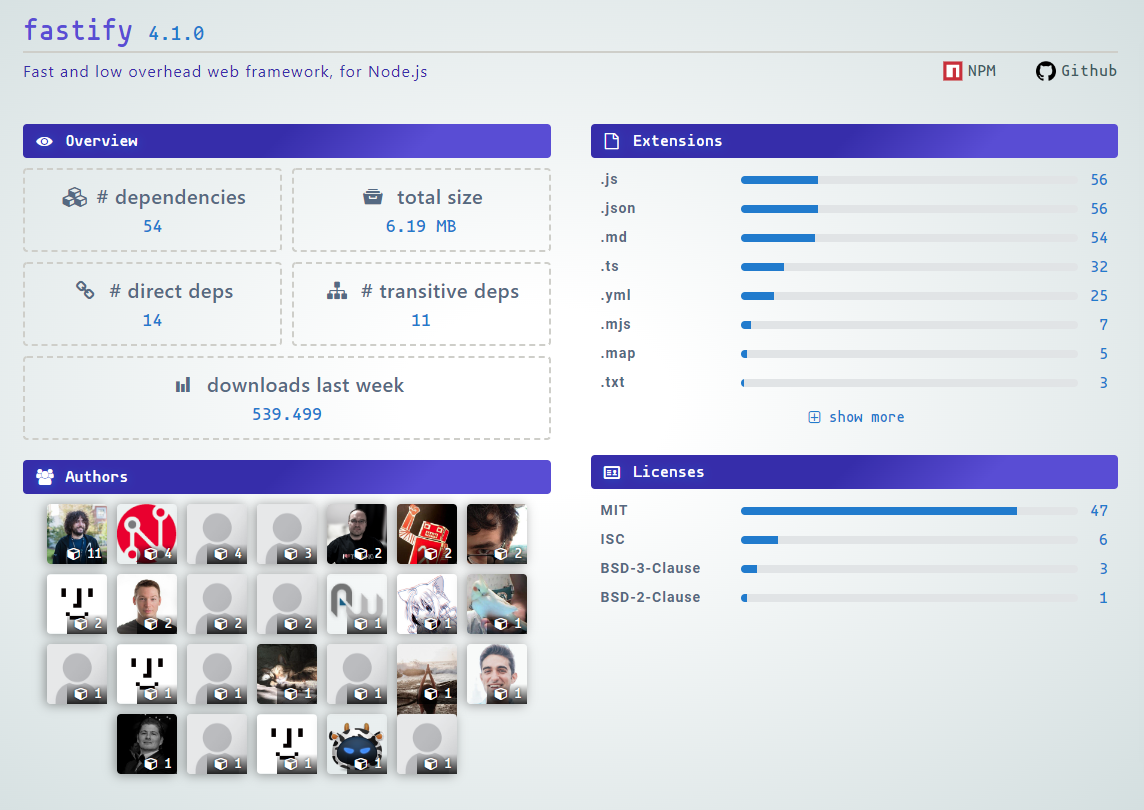Screen dimensions: 1144x810
Task: Open the Authors section header
Action: [287, 477]
